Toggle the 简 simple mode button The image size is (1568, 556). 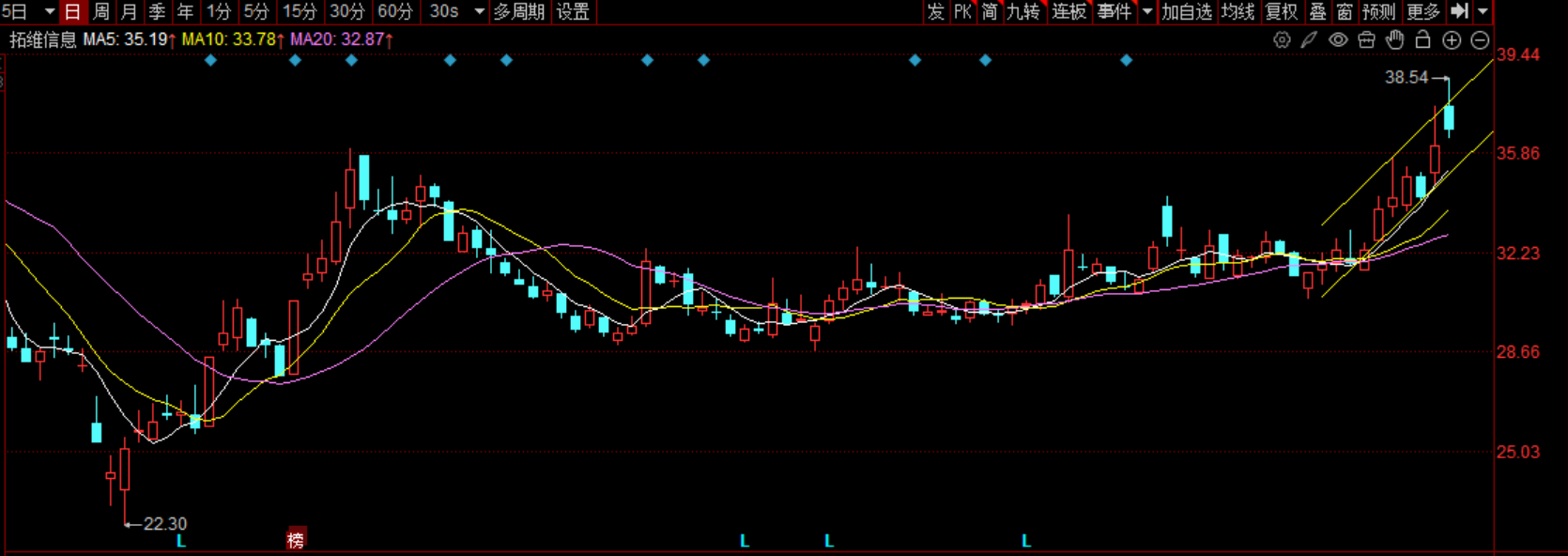[990, 11]
